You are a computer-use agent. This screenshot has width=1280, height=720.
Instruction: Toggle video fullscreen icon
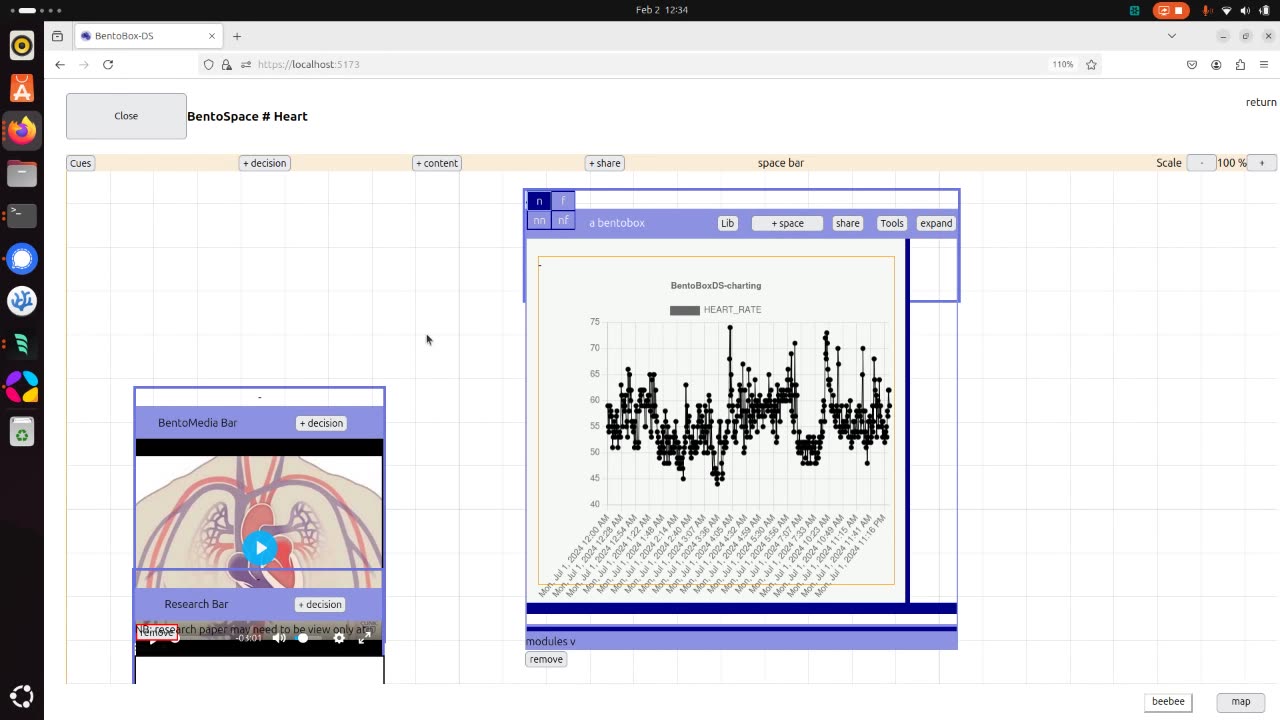pyautogui.click(x=365, y=638)
